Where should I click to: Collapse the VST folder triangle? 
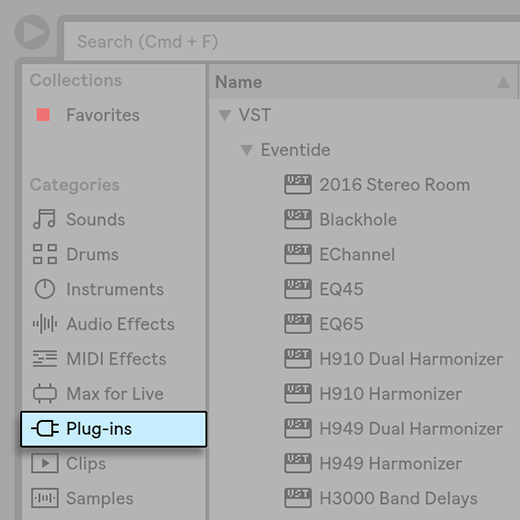224,115
